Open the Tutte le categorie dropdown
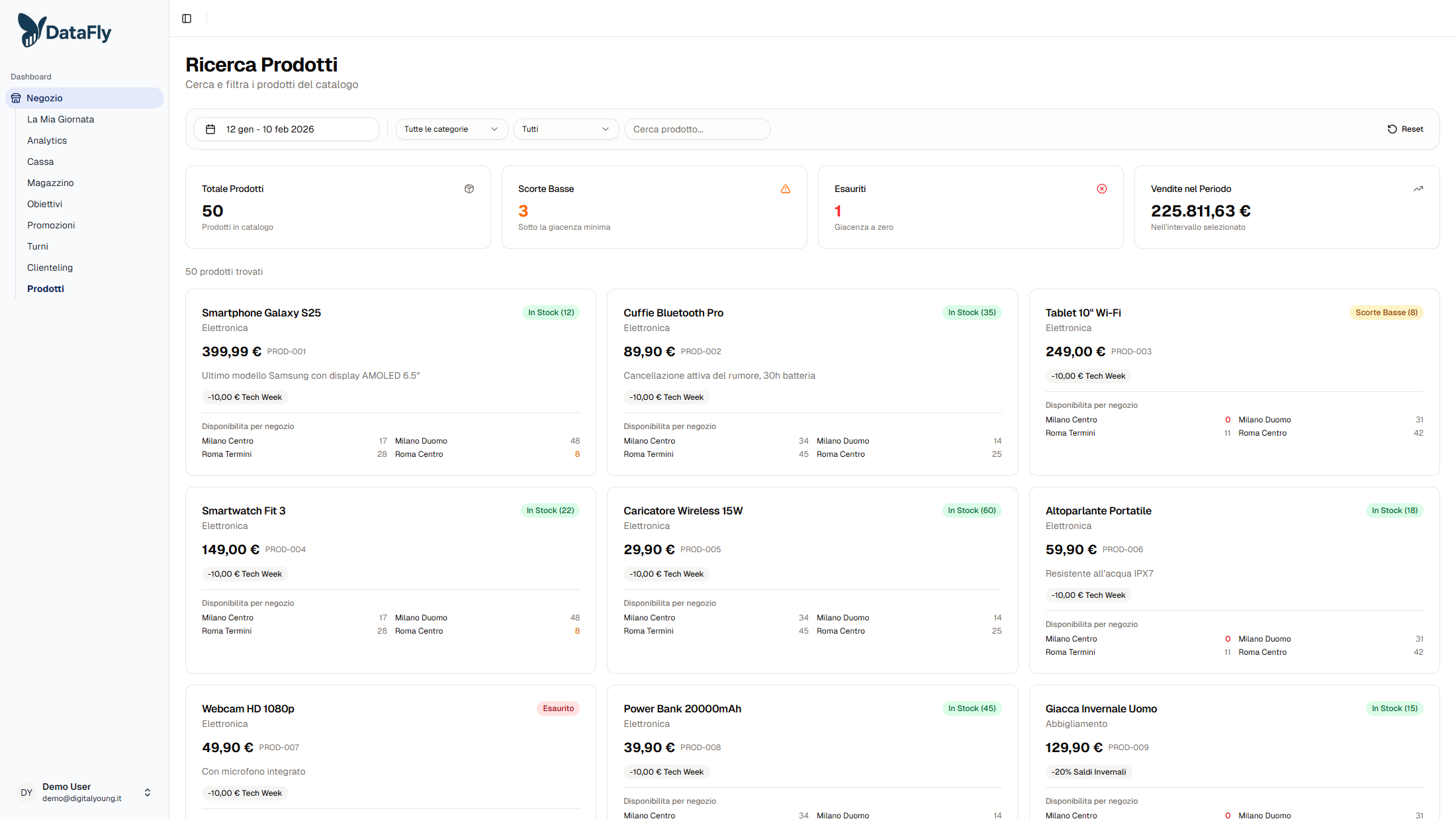The image size is (1456, 819). (451, 129)
